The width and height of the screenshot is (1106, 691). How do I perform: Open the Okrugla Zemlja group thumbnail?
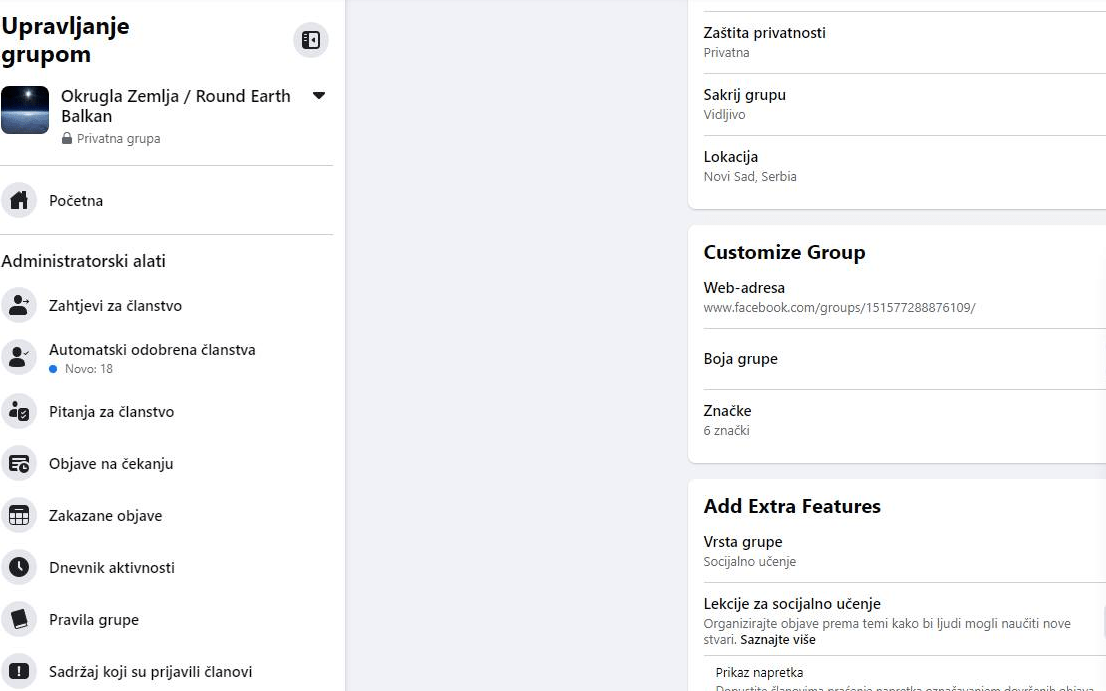[25, 110]
